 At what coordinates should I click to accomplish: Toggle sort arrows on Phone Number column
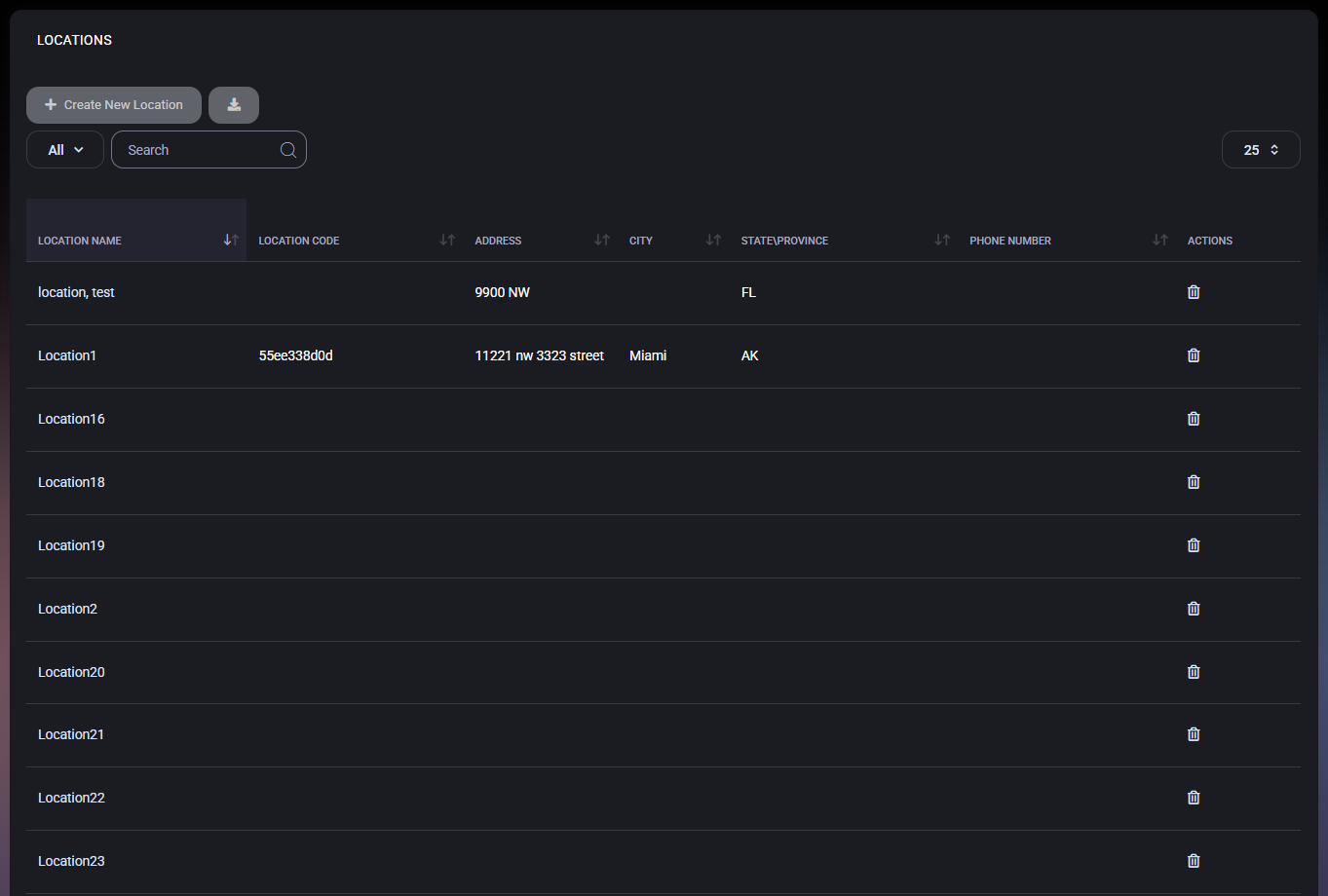tap(1159, 241)
